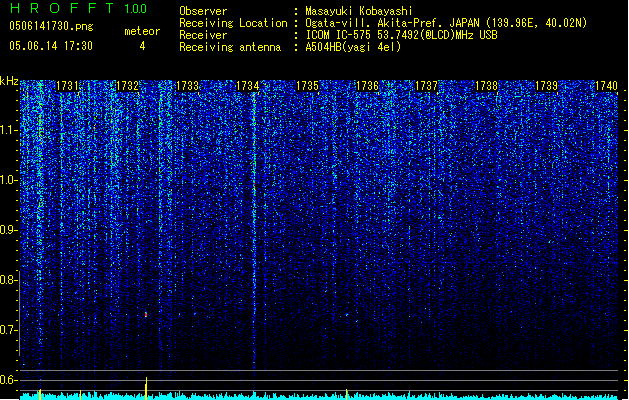
Task: Click the red meteor echo spot near 0.73 kHz
Action: (146, 315)
